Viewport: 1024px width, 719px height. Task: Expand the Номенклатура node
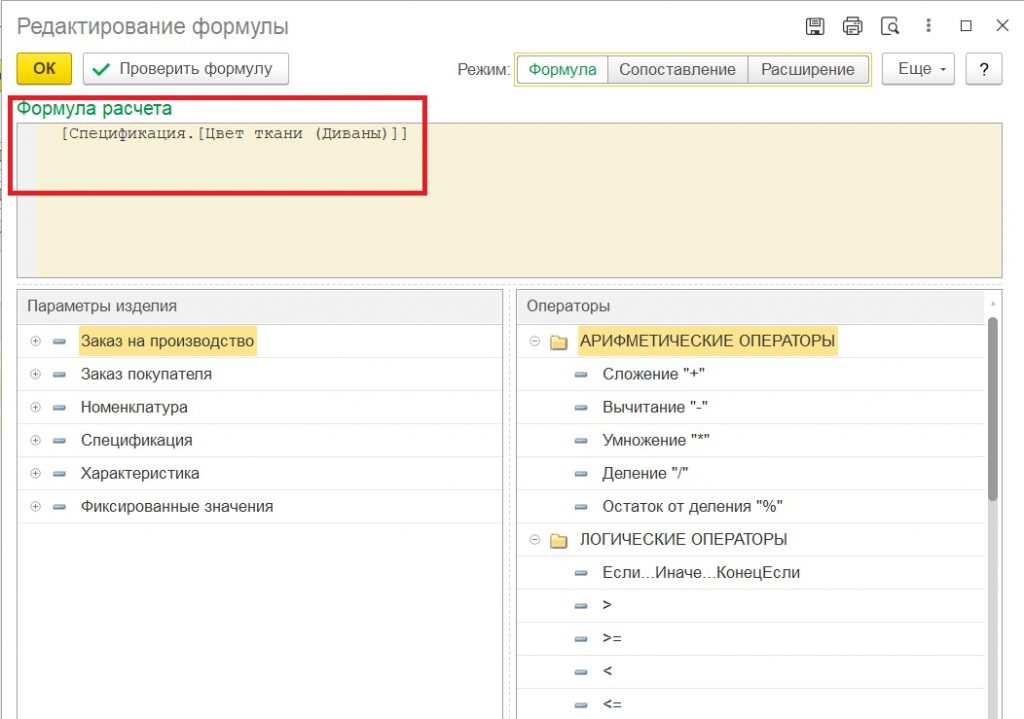(x=35, y=407)
